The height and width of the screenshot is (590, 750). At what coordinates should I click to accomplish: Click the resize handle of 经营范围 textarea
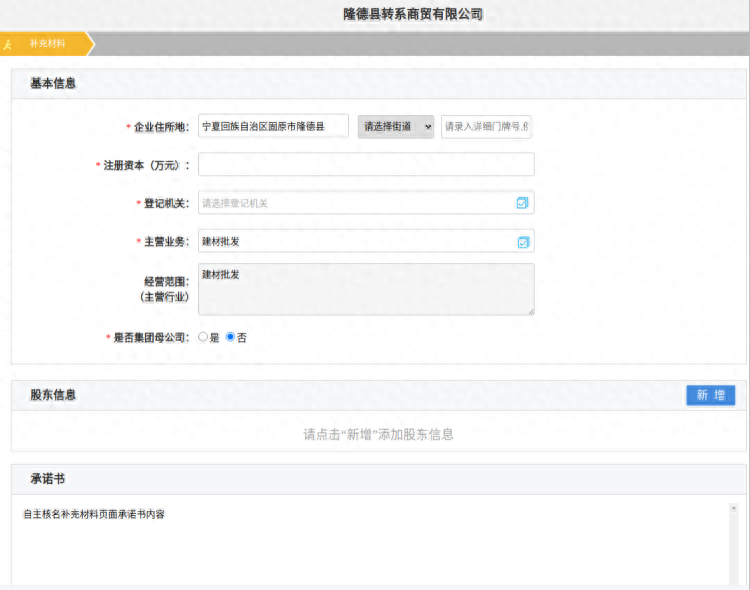pos(529,311)
